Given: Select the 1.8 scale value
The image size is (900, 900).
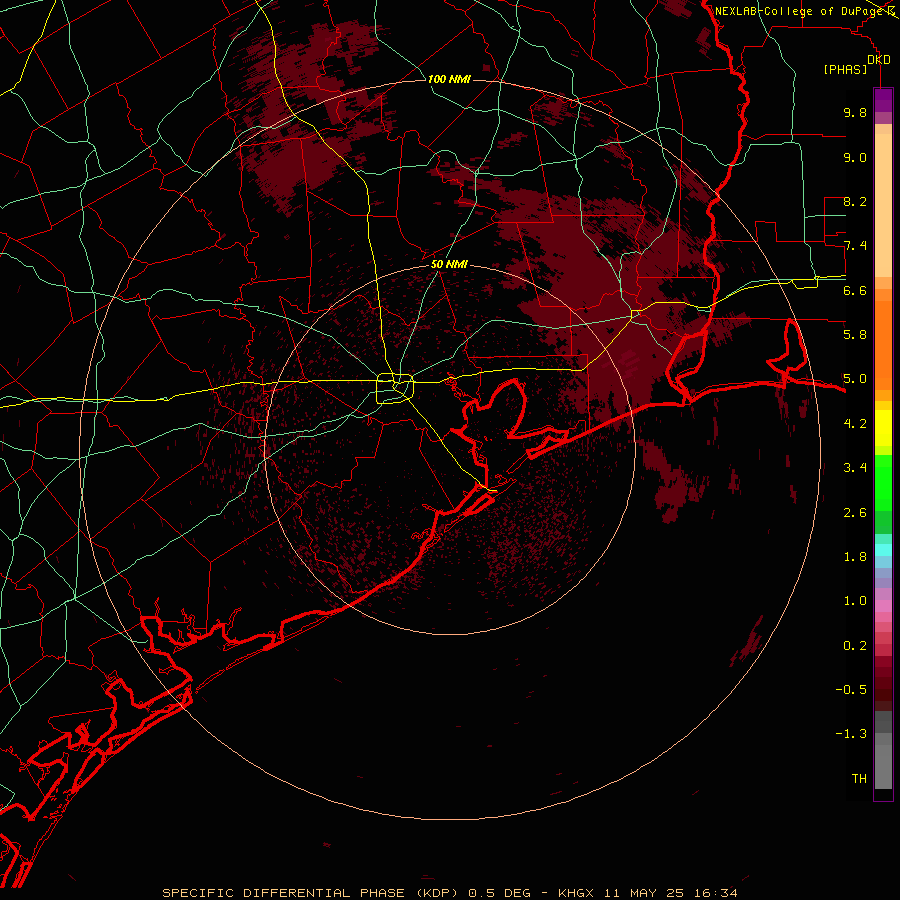Looking at the screenshot, I should pos(855,557).
